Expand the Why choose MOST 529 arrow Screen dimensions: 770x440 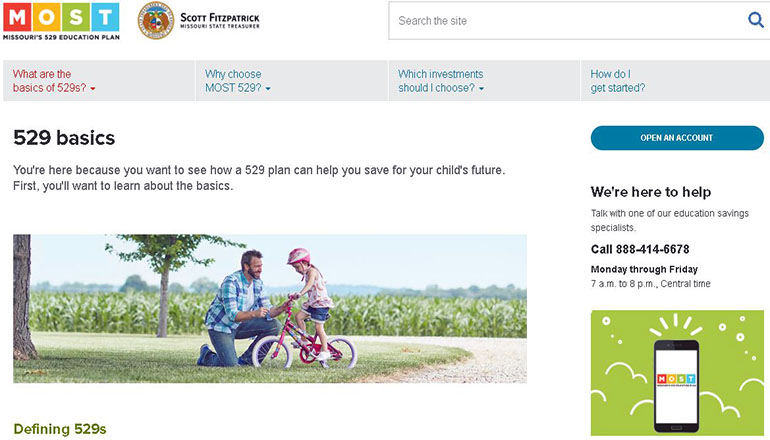[268, 89]
